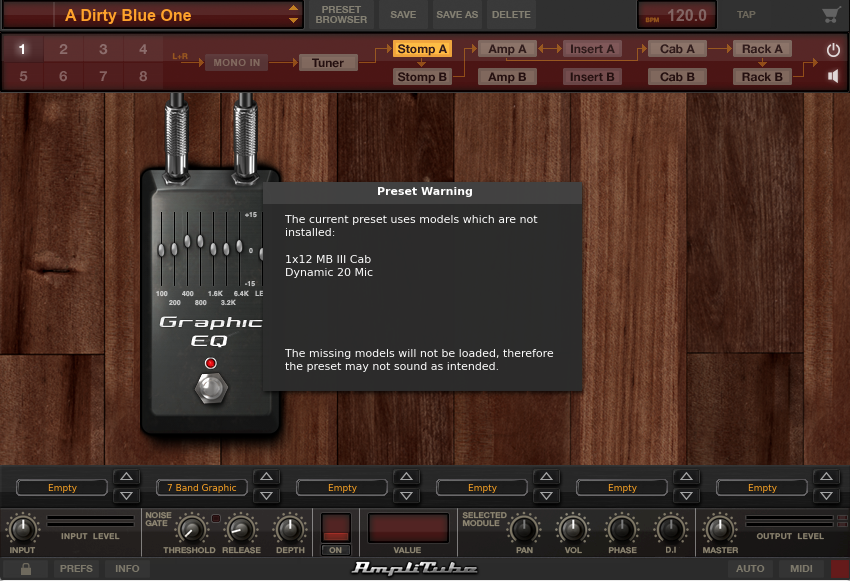Click the noise gate THRESHOLD knob
850x581 pixels.
click(x=190, y=529)
